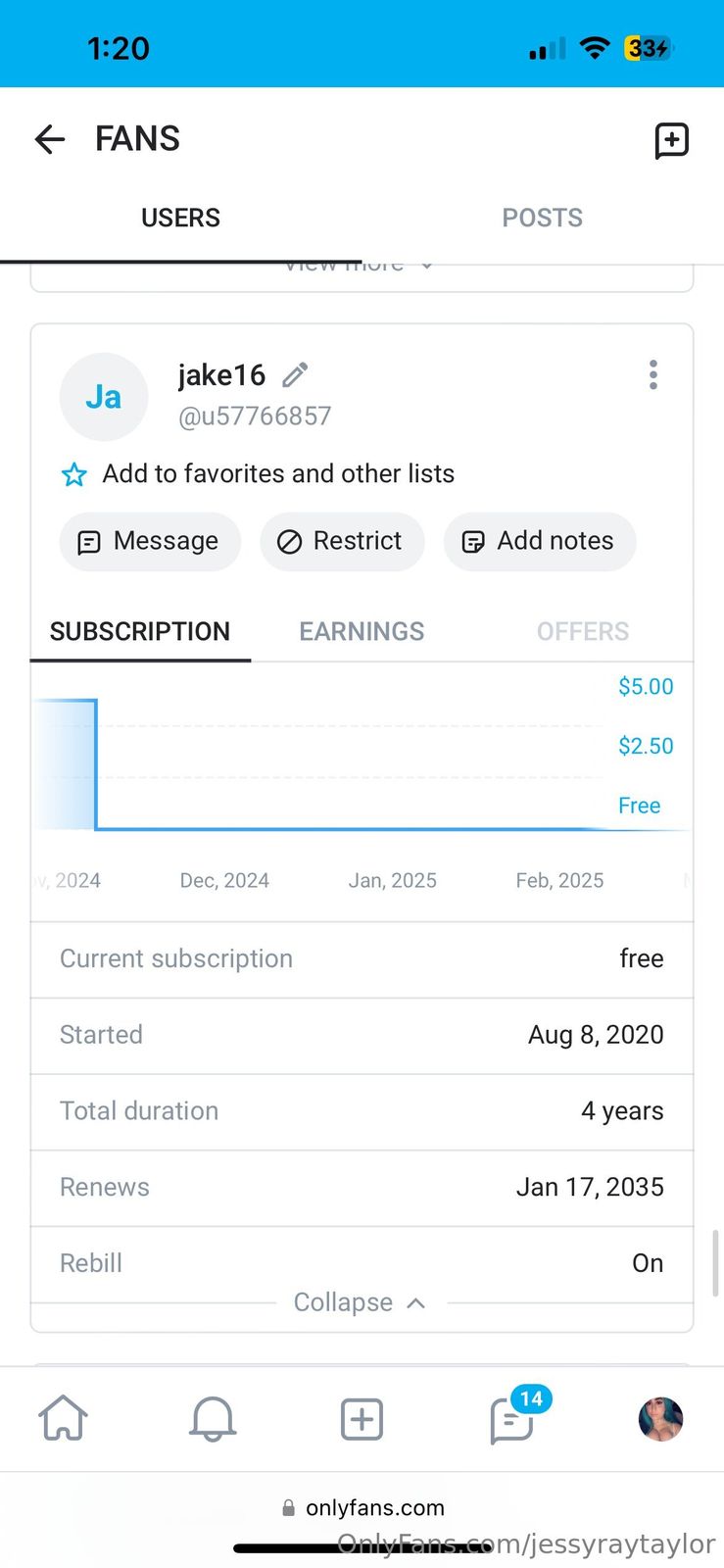Screen dimensions: 724x1568
Task: Open the profile avatar in bottom bar
Action: click(660, 1418)
